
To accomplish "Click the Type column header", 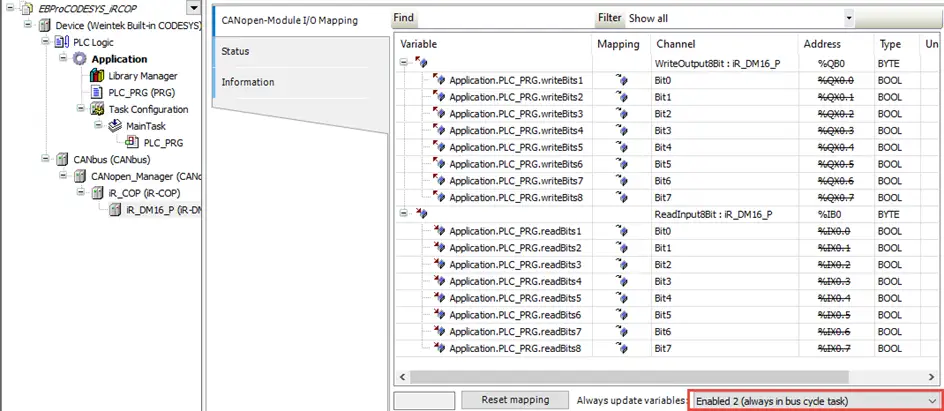I will click(896, 44).
